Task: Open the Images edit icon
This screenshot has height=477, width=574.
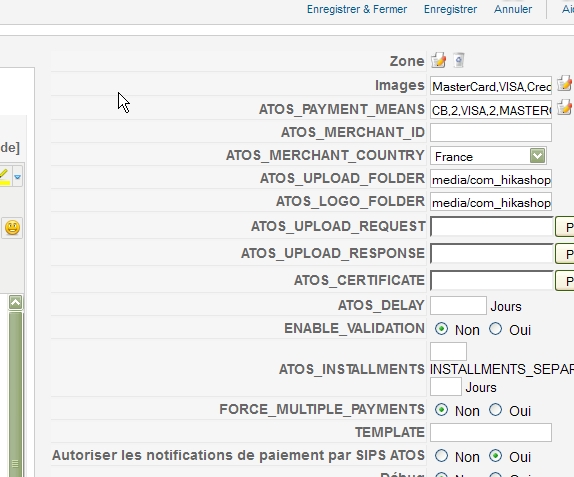Action: click(565, 84)
